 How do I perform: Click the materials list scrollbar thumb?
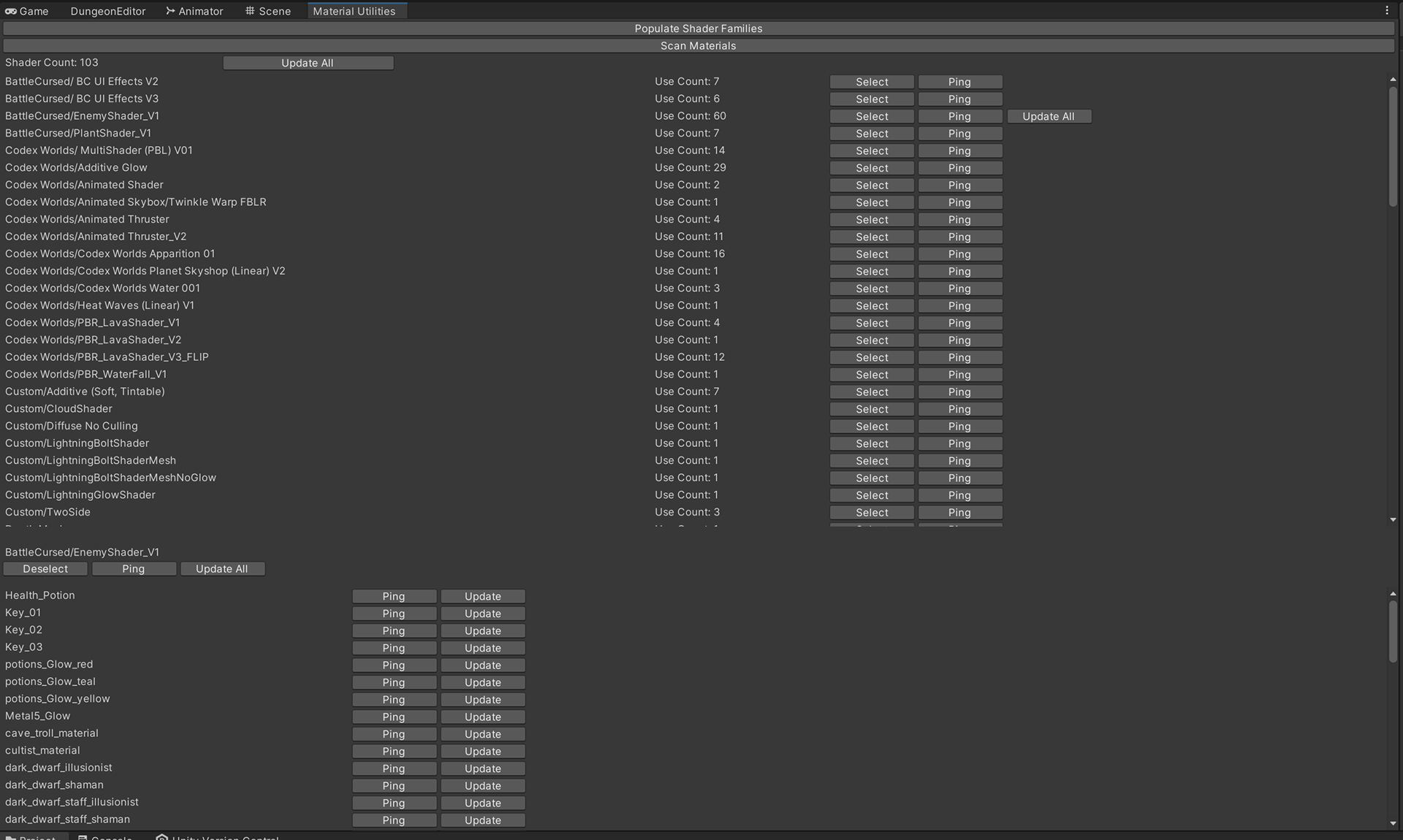[1393, 632]
